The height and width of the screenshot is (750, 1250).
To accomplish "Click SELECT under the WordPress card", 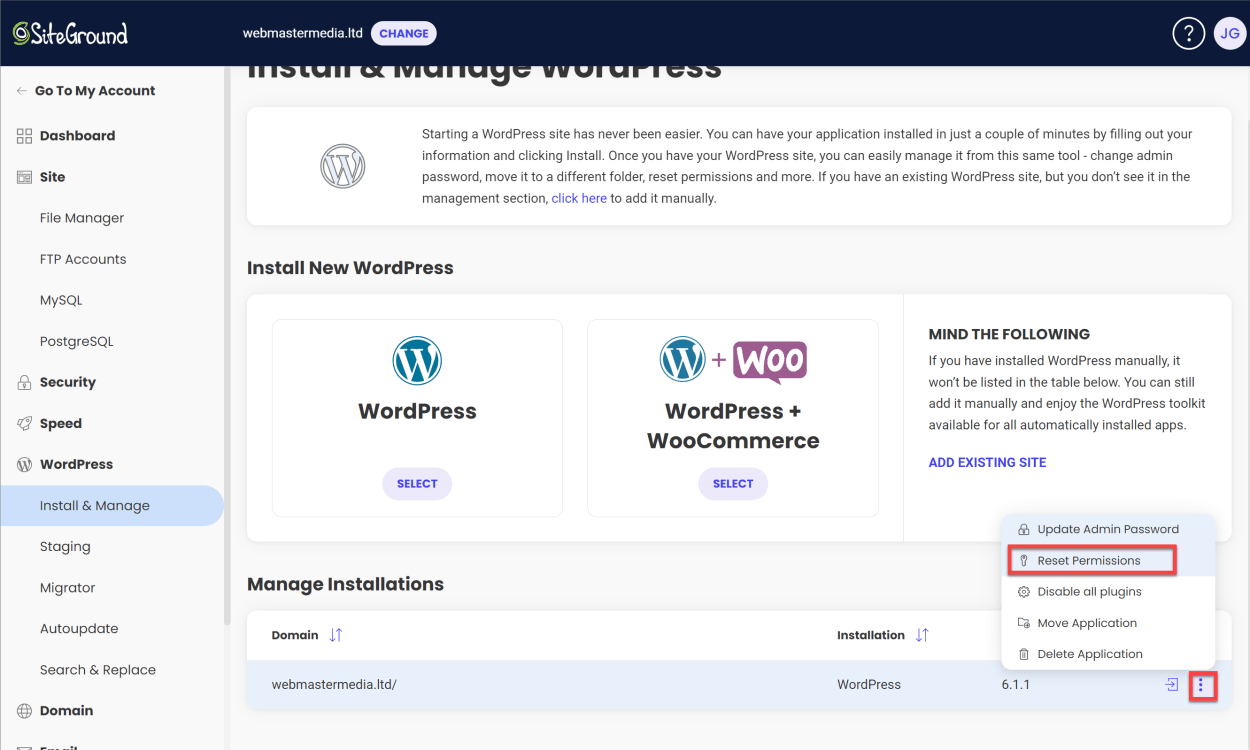I will click(417, 484).
